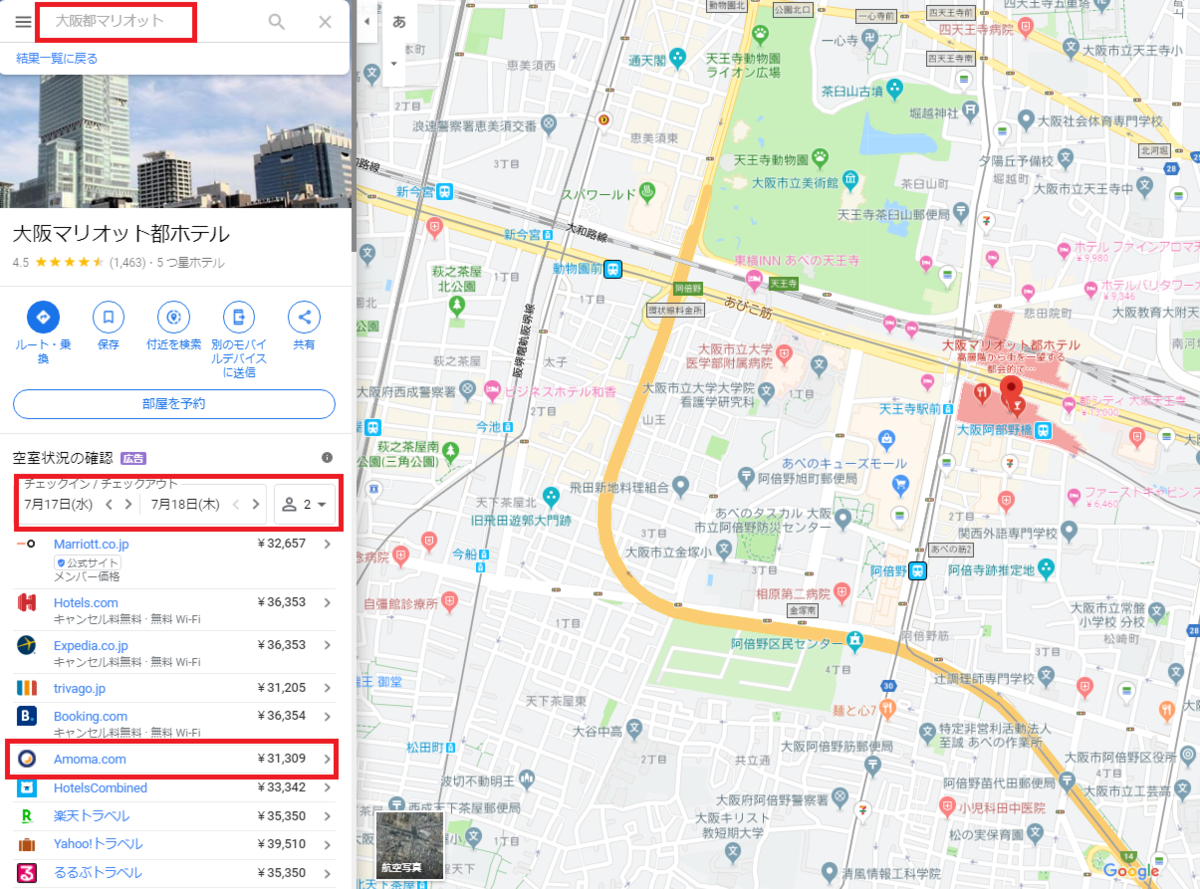The height and width of the screenshot is (889, 1200).
Task: Open the hamburger main menu
Action: (23, 22)
